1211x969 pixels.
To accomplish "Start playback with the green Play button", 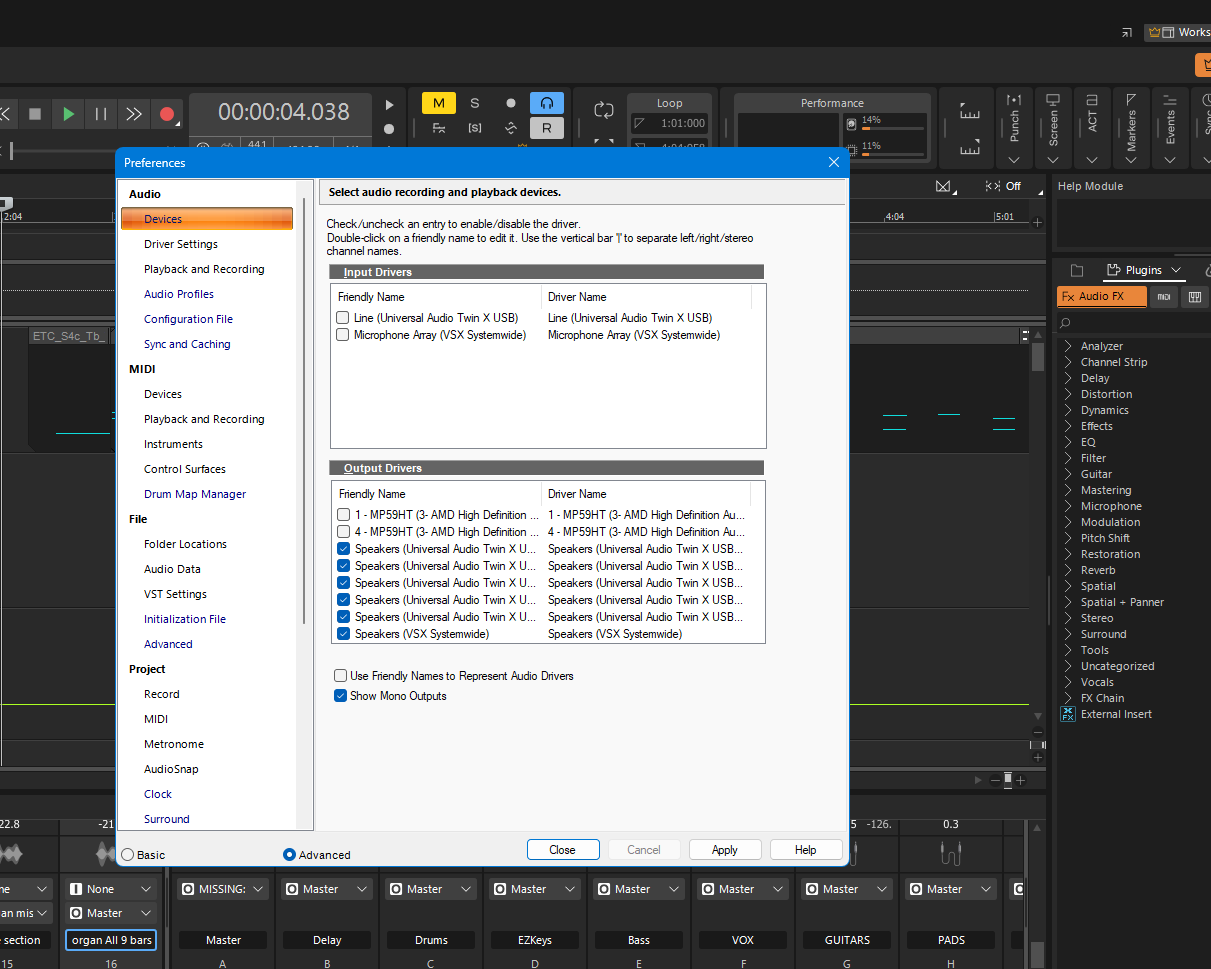I will tap(68, 114).
